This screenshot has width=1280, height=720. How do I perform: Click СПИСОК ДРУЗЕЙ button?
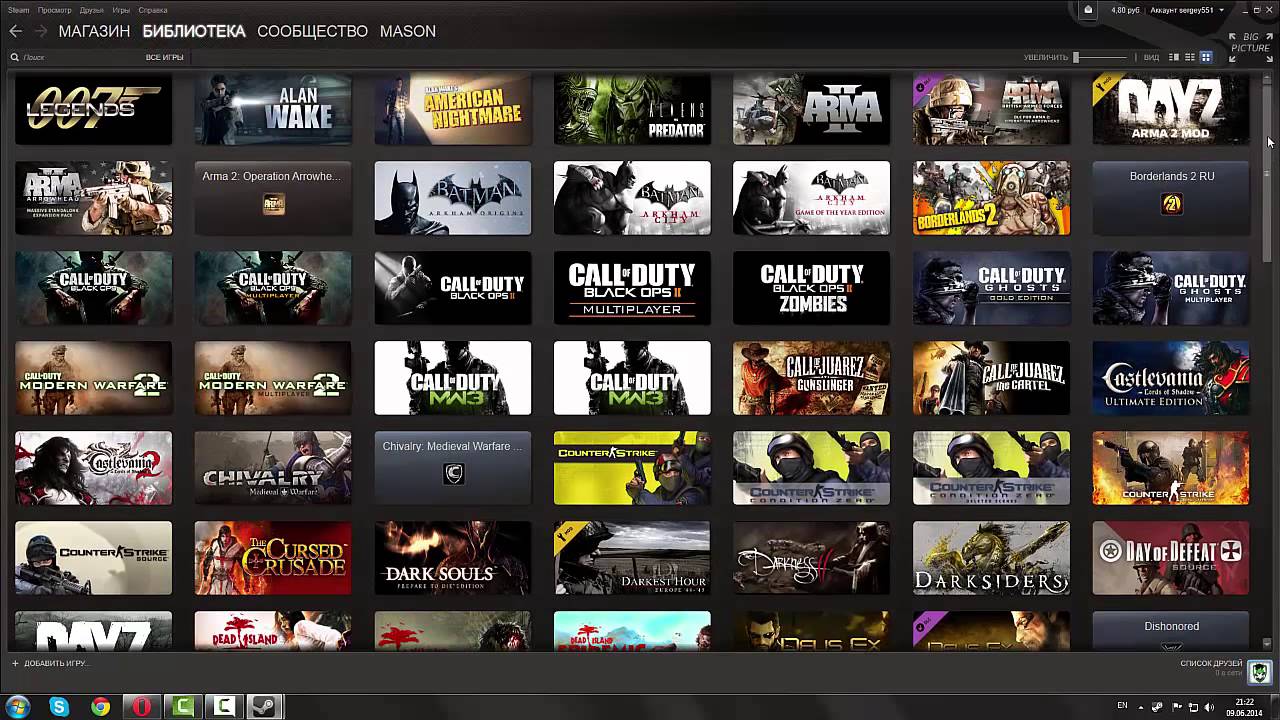(x=1211, y=663)
